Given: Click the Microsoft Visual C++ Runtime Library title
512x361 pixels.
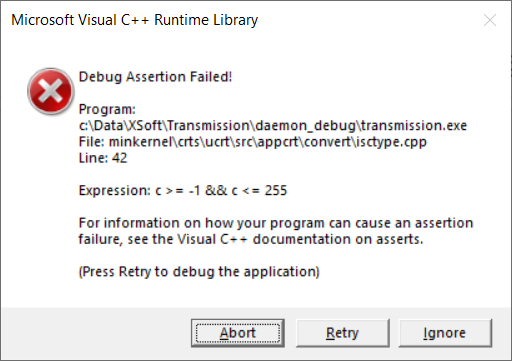Looking at the screenshot, I should pyautogui.click(x=135, y=20).
